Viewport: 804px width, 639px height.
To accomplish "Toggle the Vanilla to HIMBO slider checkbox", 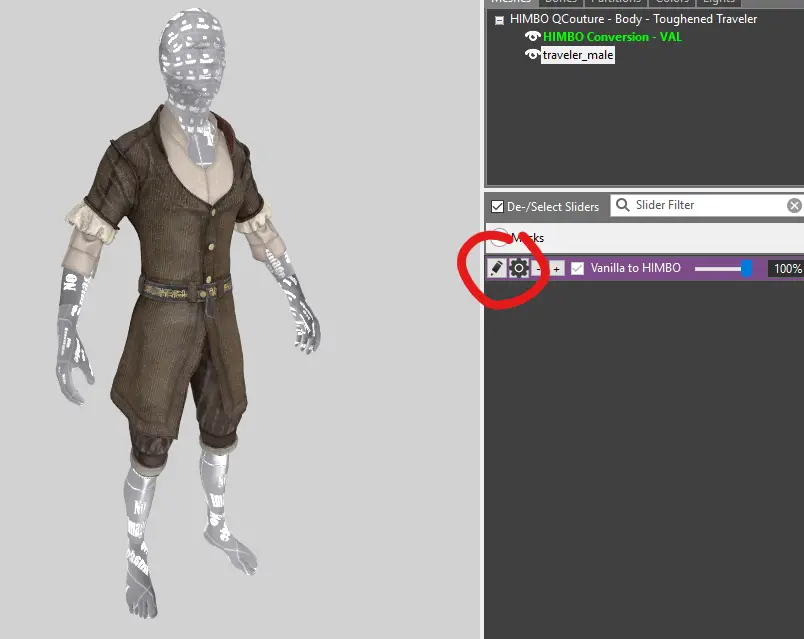I will tap(577, 268).
